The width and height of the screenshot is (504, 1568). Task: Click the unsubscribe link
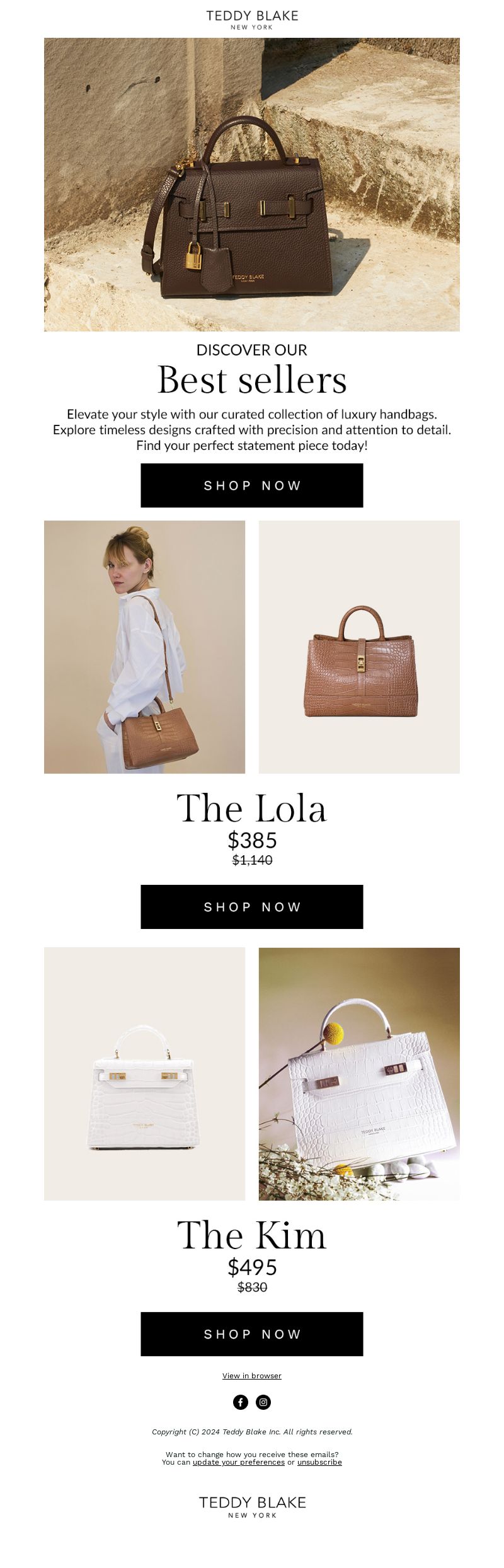click(x=319, y=1462)
